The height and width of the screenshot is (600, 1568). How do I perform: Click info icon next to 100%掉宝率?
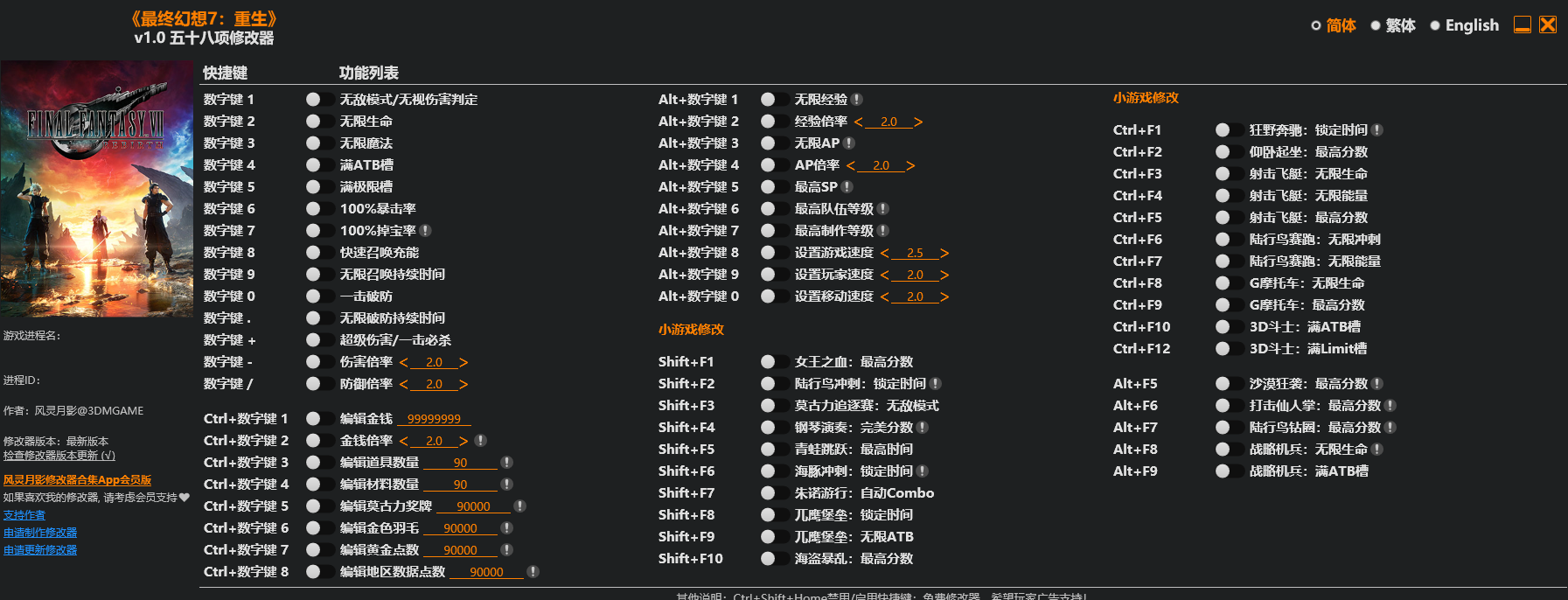425,231
